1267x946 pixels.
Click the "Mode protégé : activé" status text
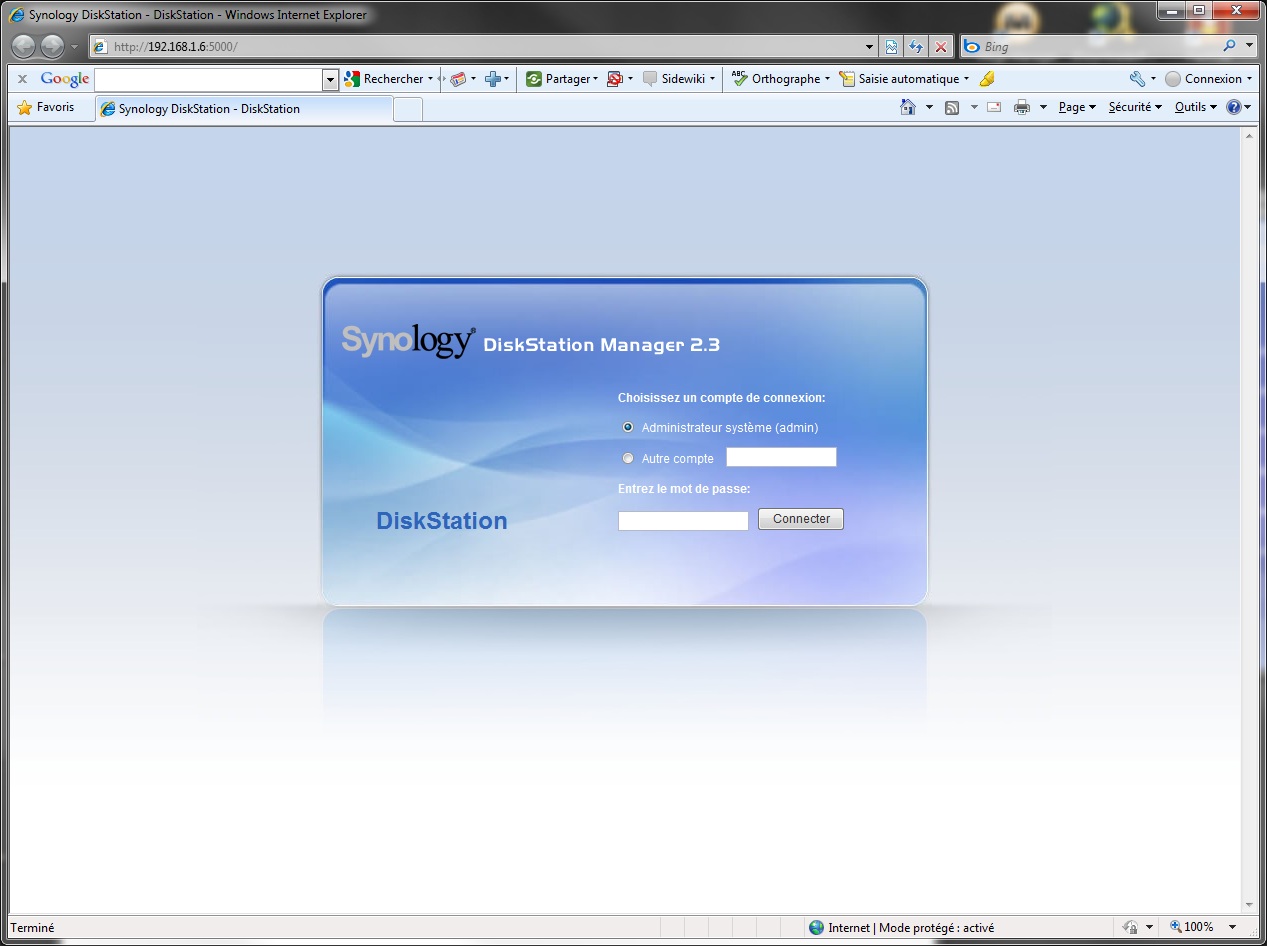pyautogui.click(x=936, y=928)
